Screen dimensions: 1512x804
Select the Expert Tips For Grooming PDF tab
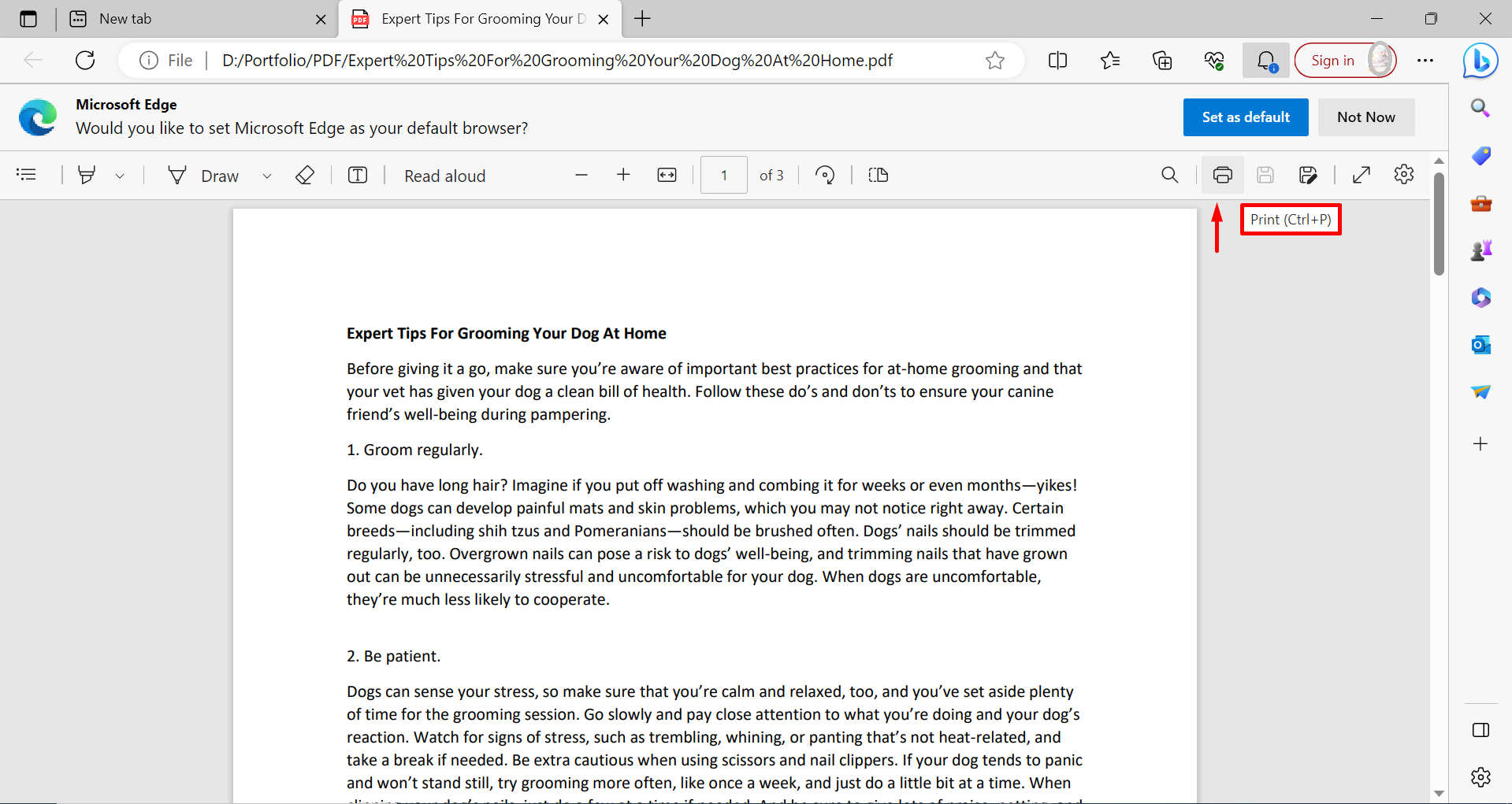479,19
